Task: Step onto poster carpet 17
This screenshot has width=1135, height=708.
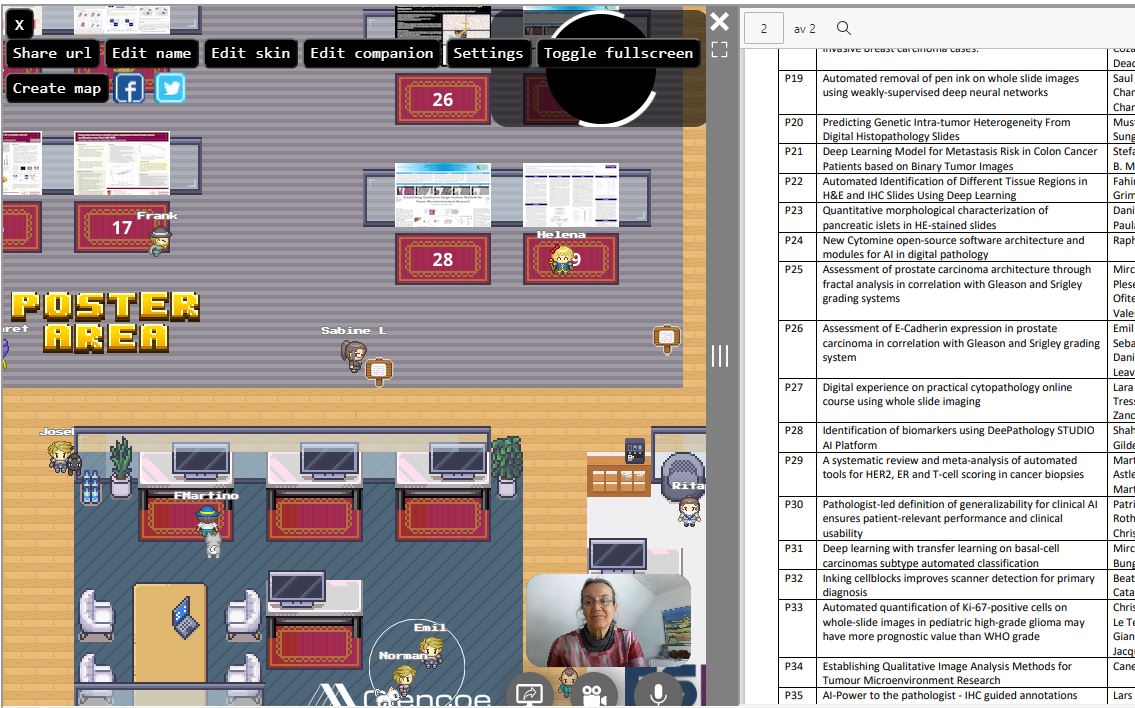Action: 122,227
